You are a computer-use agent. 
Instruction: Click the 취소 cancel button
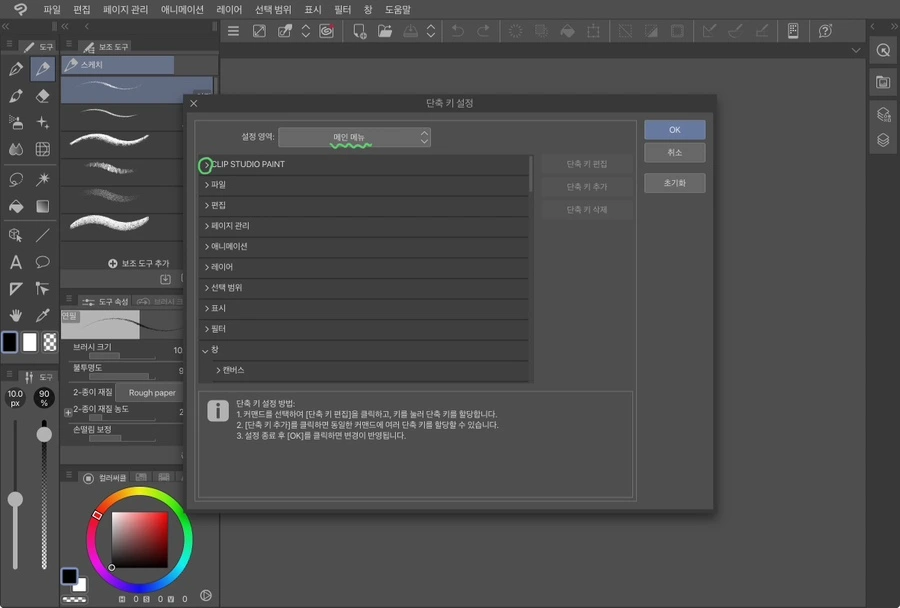674,153
